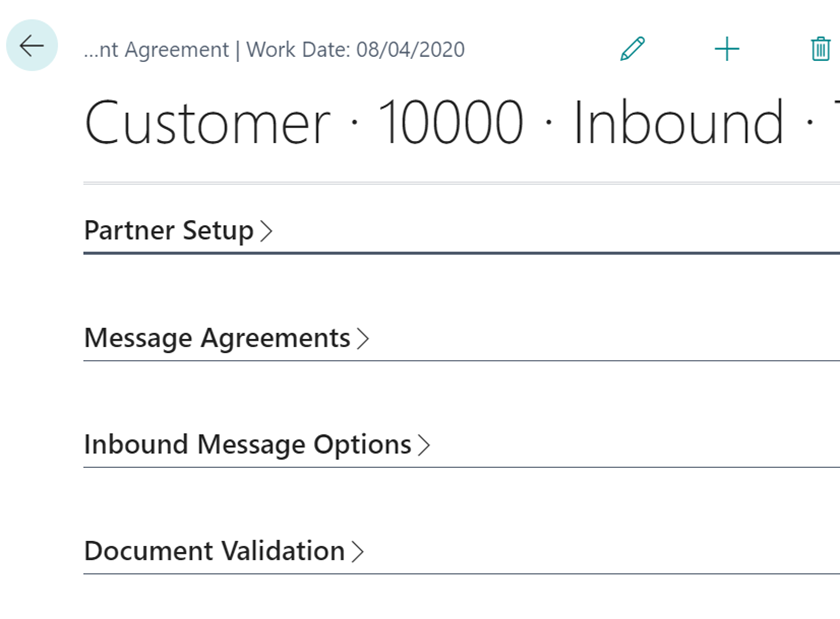The image size is (840, 619).
Task: Expand the Message Agreements section
Action: click(x=215, y=338)
